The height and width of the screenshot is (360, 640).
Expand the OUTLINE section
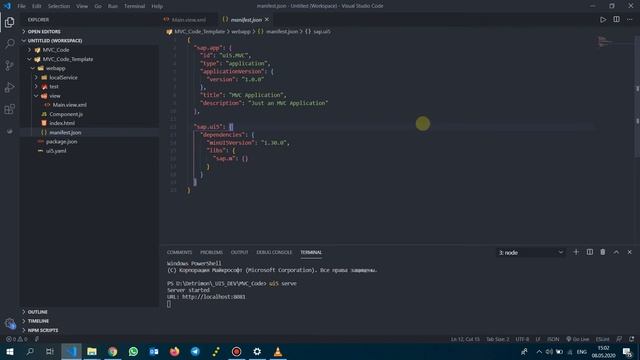coord(89,312)
